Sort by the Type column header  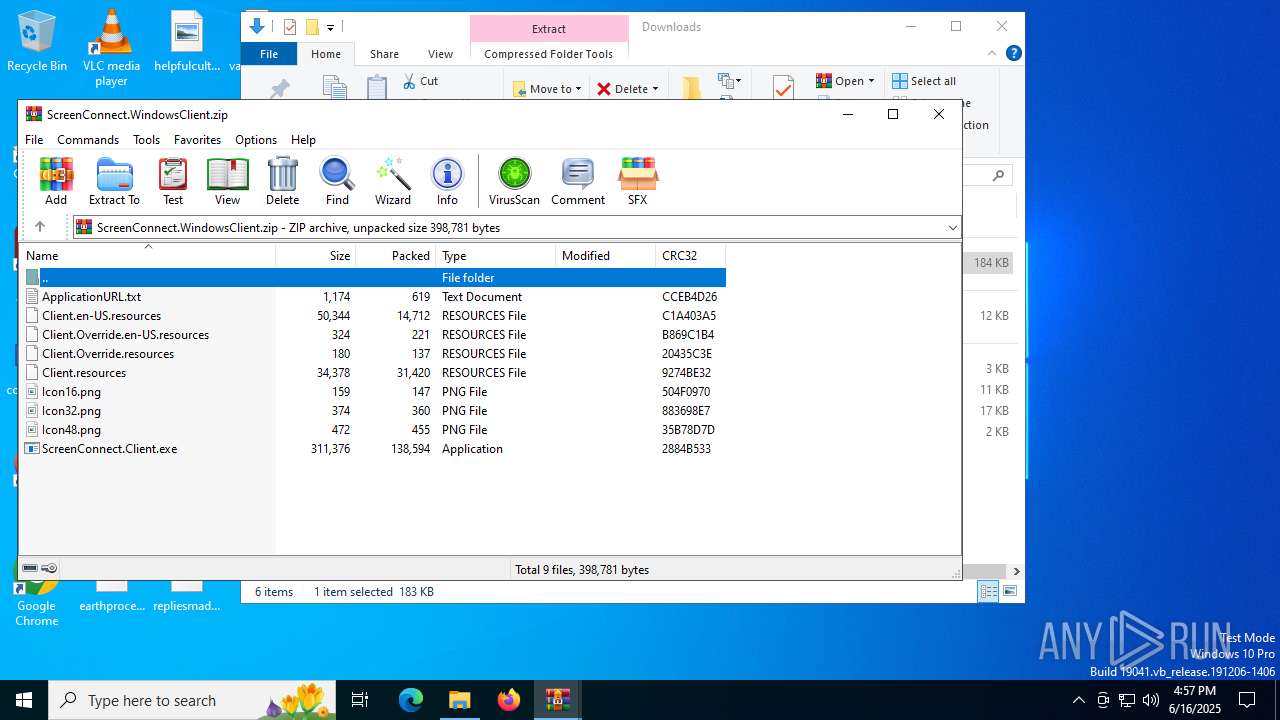(496, 256)
